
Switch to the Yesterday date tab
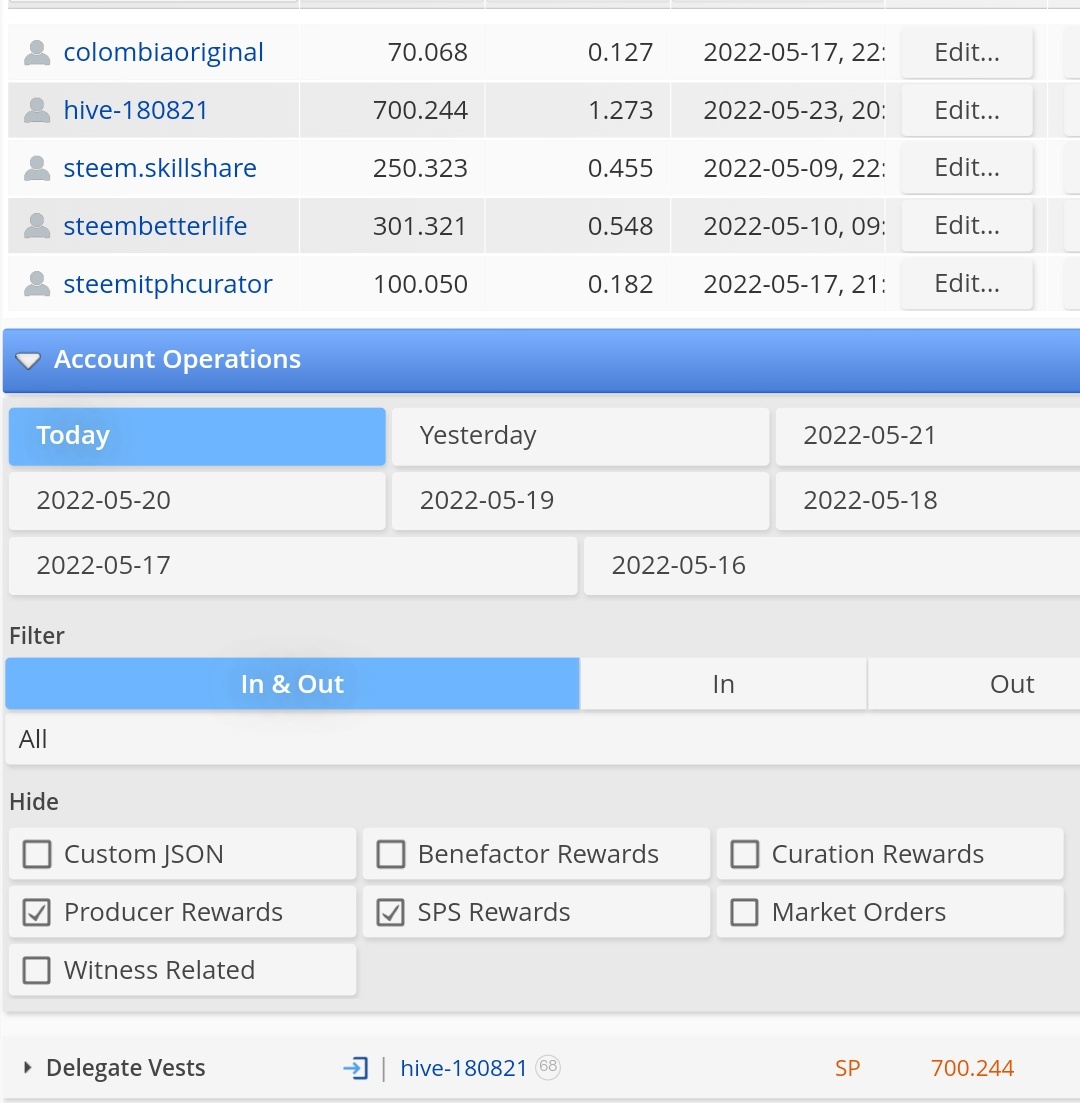(x=580, y=436)
